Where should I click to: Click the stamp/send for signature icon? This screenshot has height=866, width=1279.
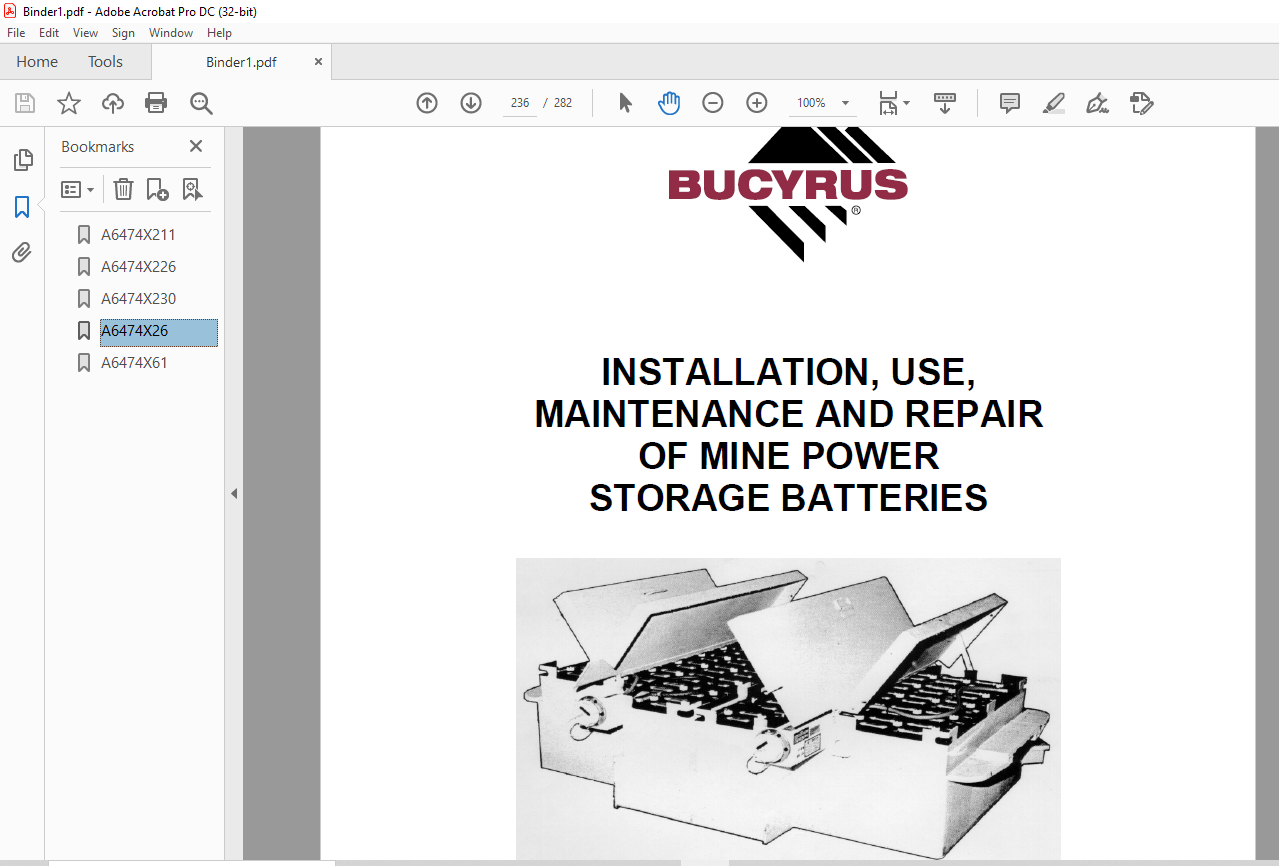(x=1141, y=103)
